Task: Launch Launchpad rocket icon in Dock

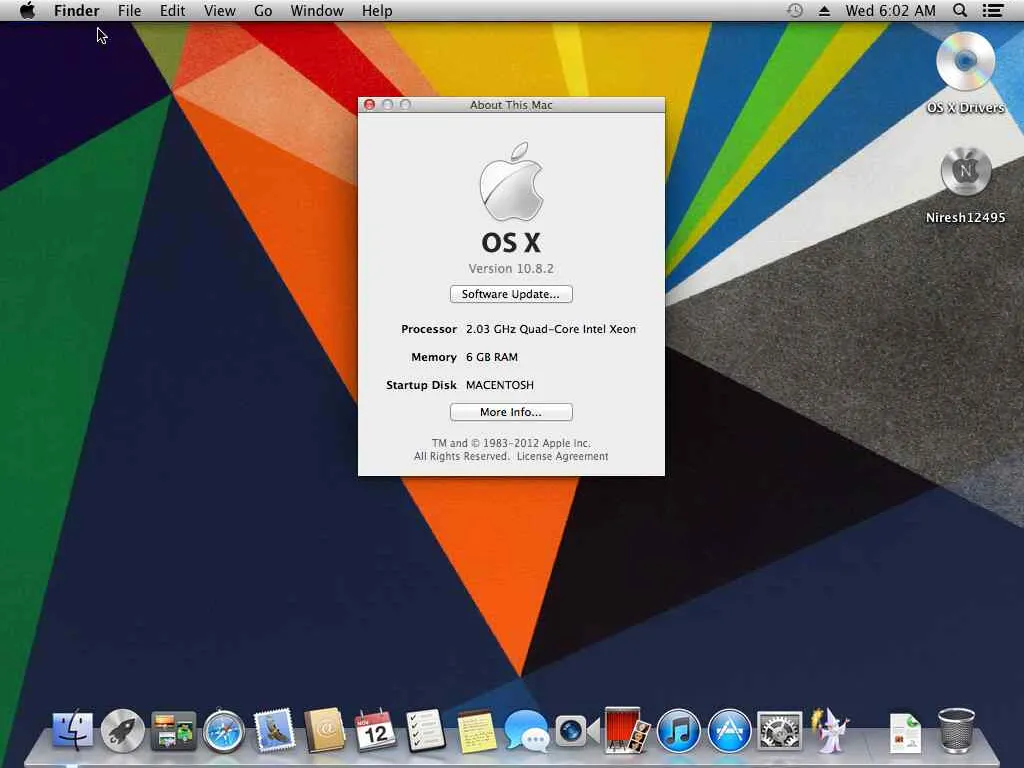Action: pos(123,730)
